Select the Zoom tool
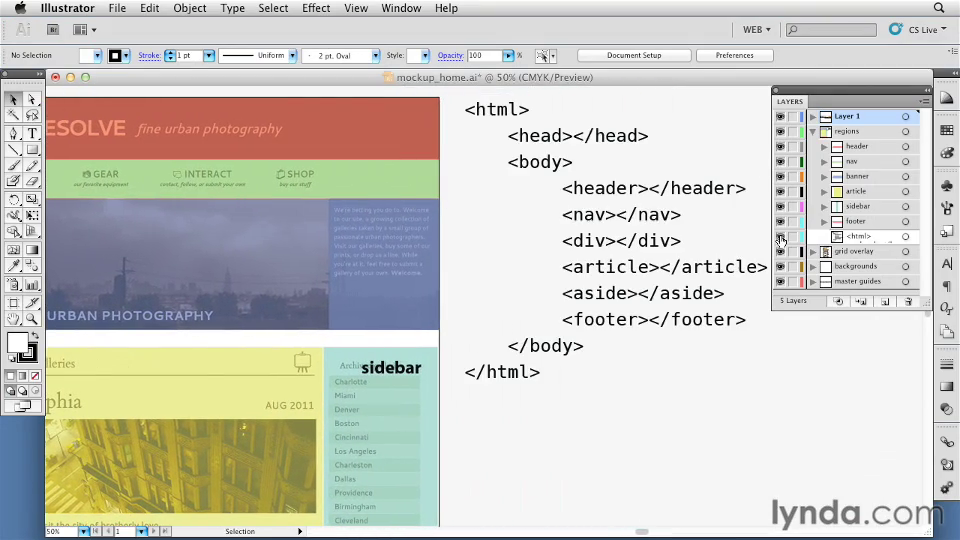 (32, 319)
